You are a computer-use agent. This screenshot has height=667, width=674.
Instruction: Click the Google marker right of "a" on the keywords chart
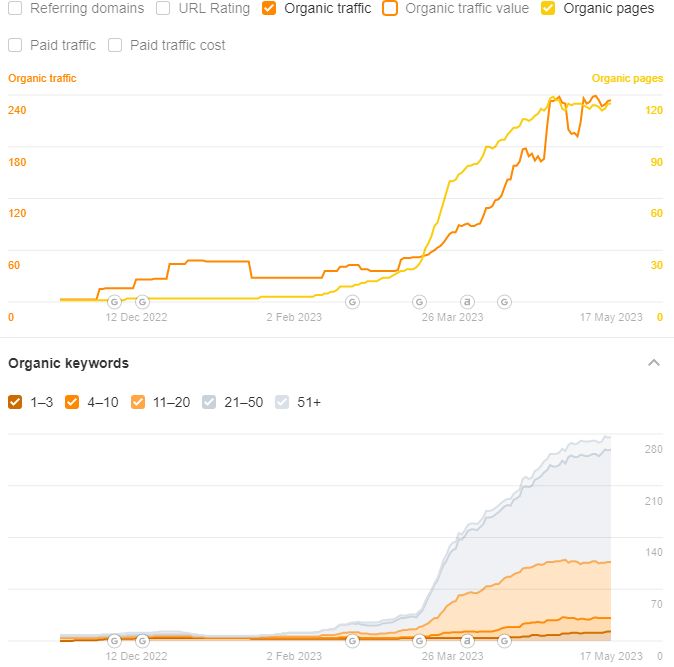click(x=504, y=640)
